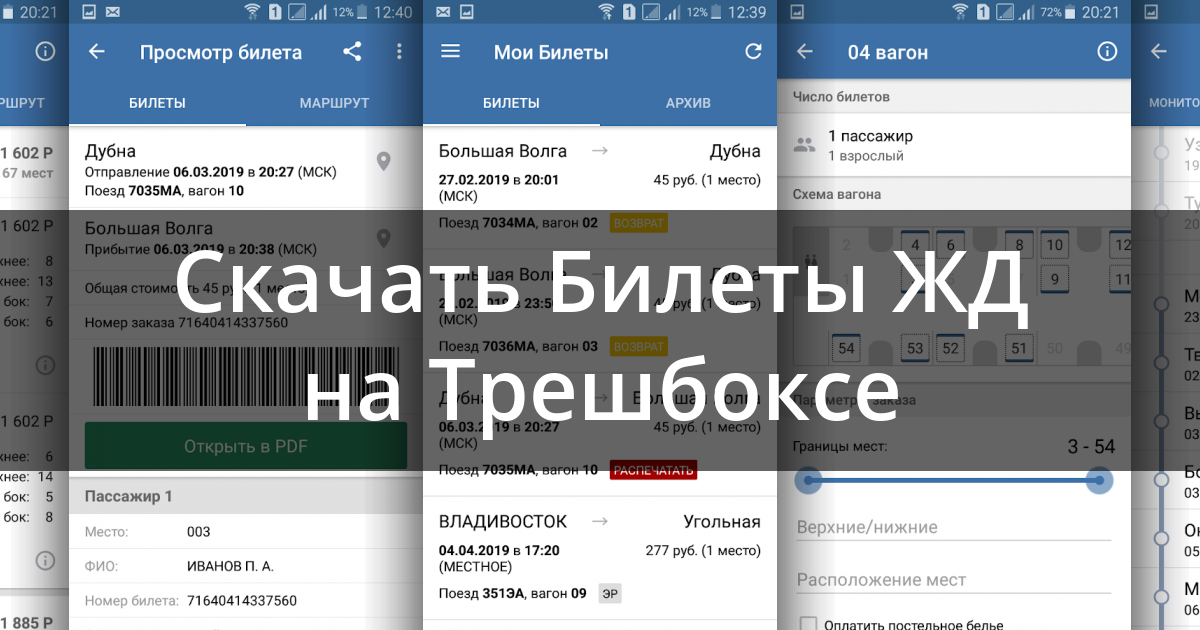Open 27.02.2019 в 20:01 Большая Волга → Дубна ticket
Viewport: 1200px width, 630px height.
tap(600, 188)
